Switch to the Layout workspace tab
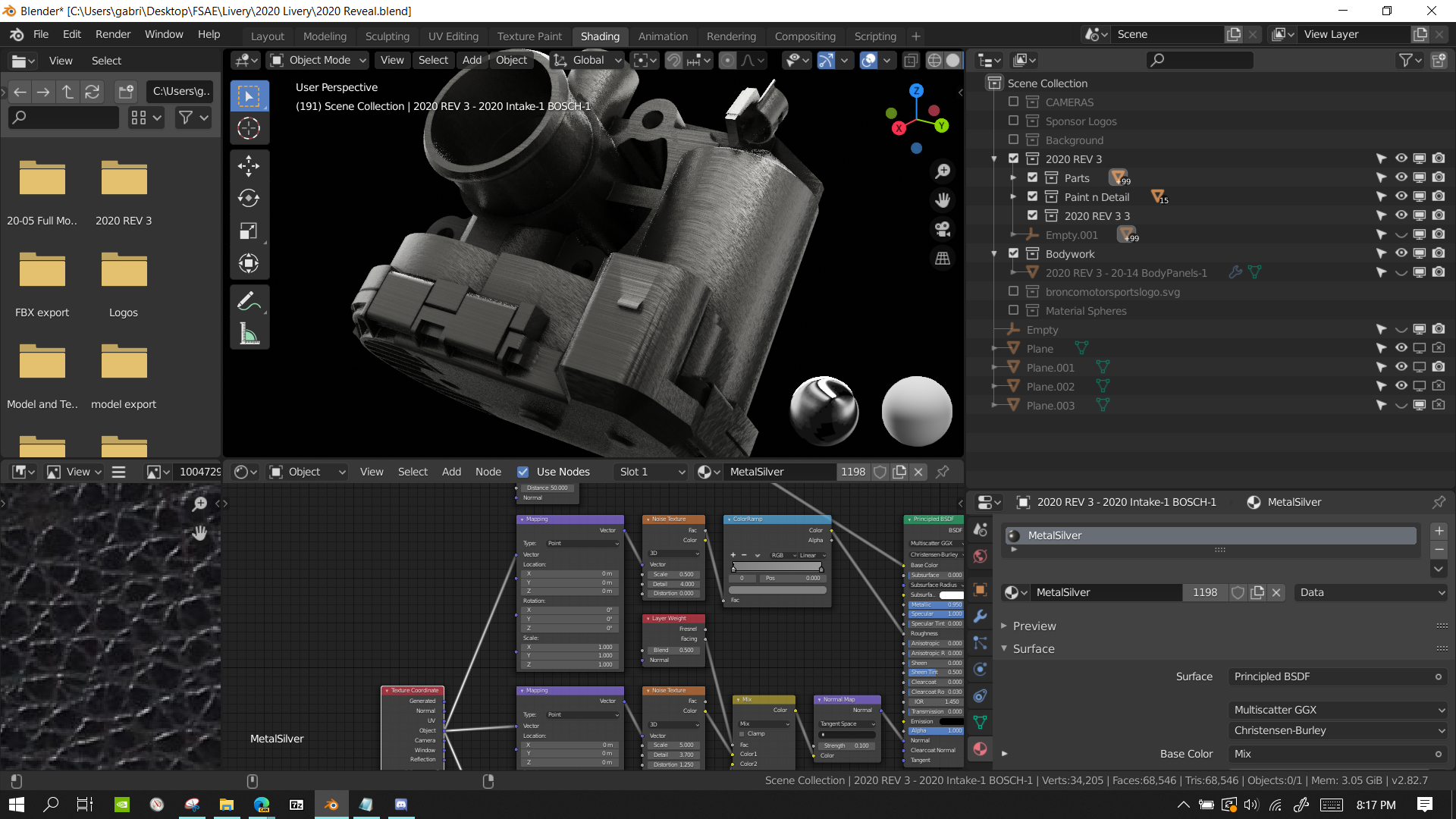 click(268, 36)
